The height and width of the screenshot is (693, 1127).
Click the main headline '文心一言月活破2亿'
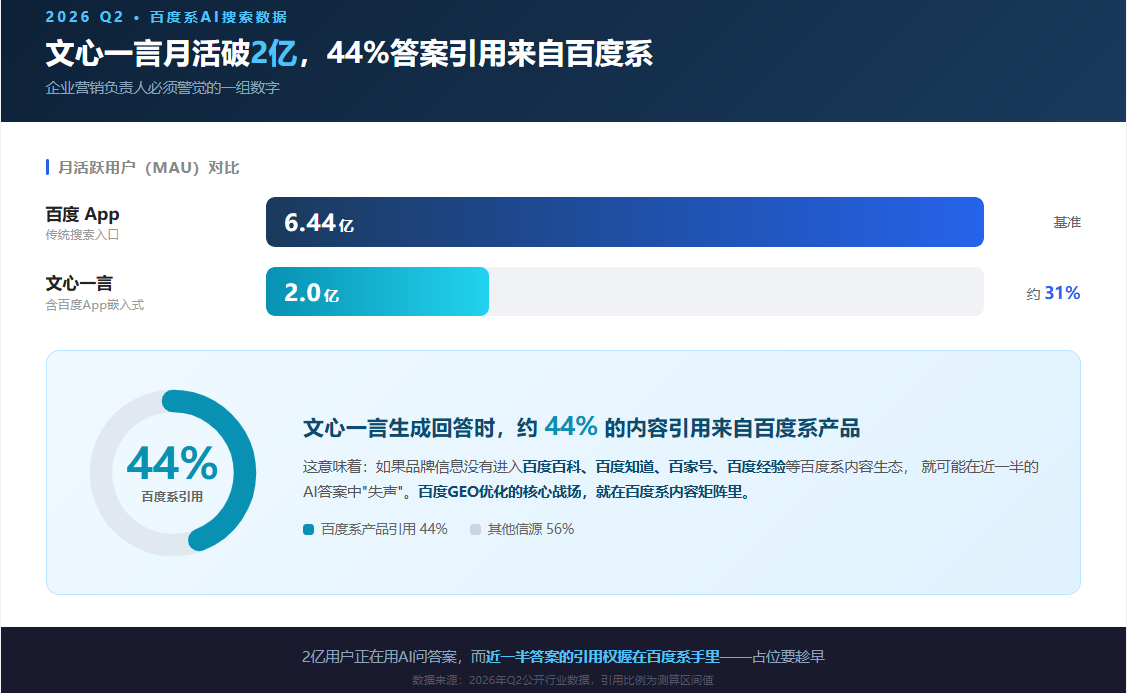[x=171, y=53]
